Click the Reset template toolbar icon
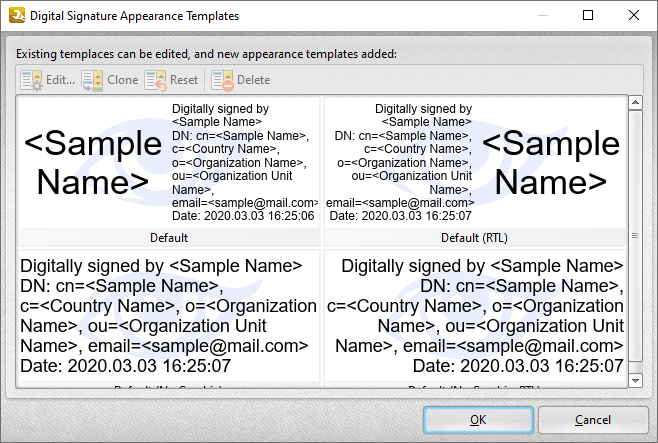 pos(155,80)
